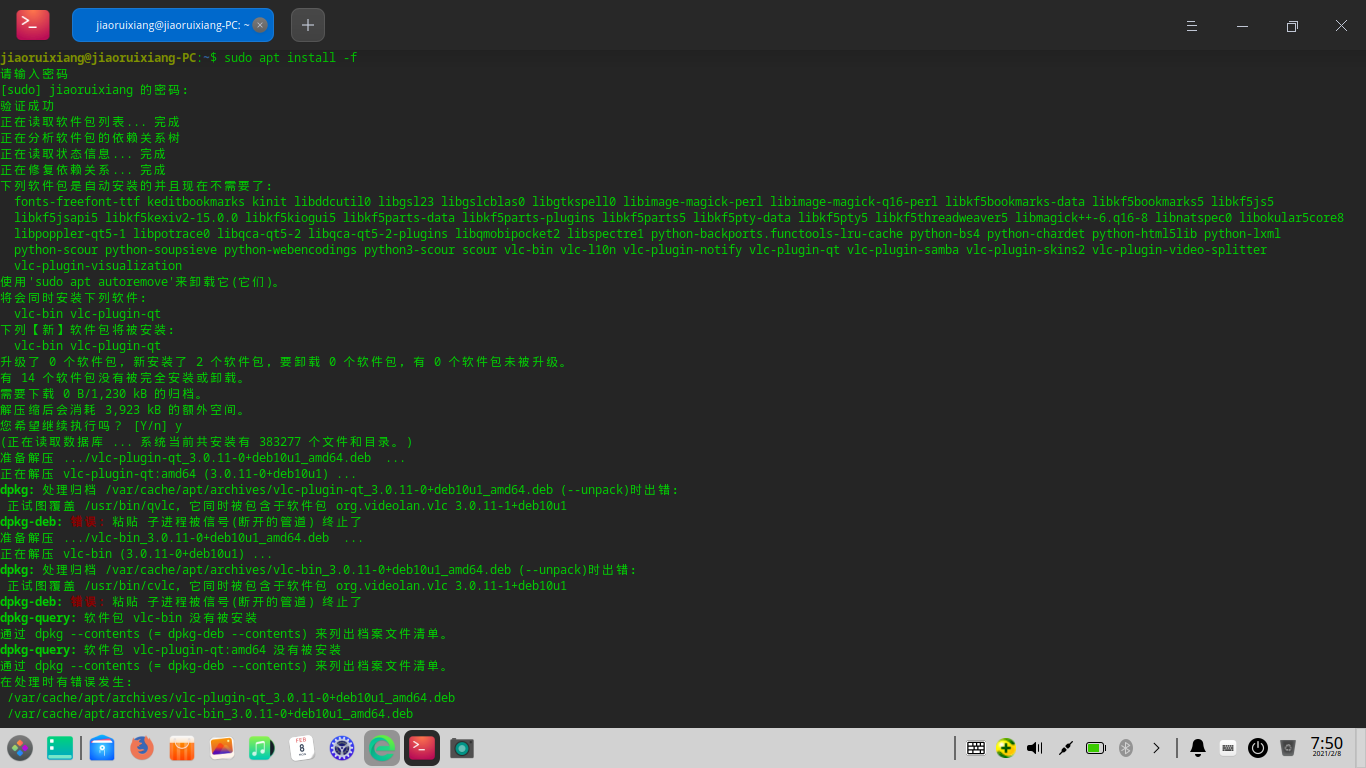Open the network plug tray icon
This screenshot has height=768, width=1366.
click(1065, 748)
